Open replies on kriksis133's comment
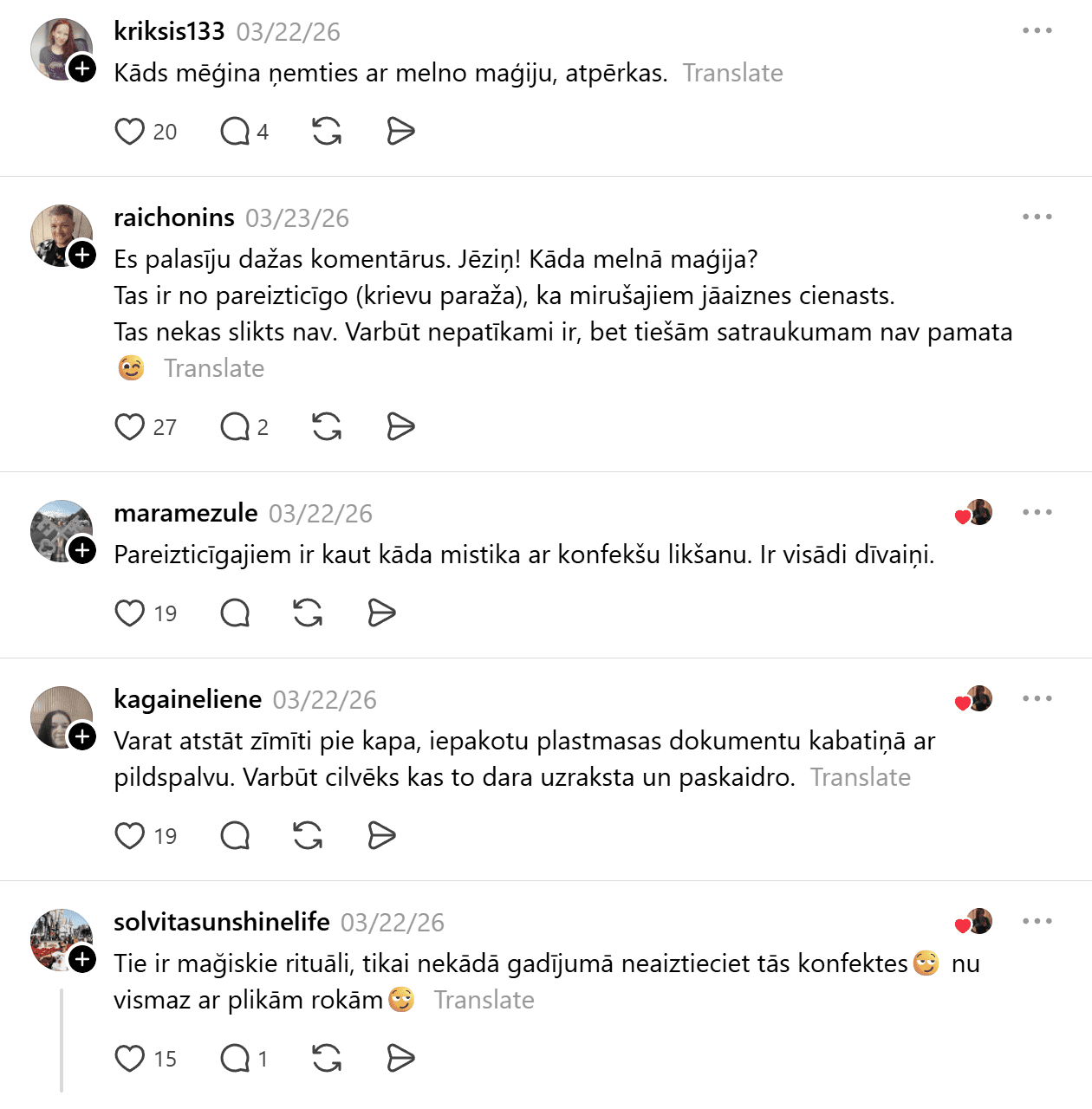Viewport: 1092px width, 1109px height. pos(235,132)
